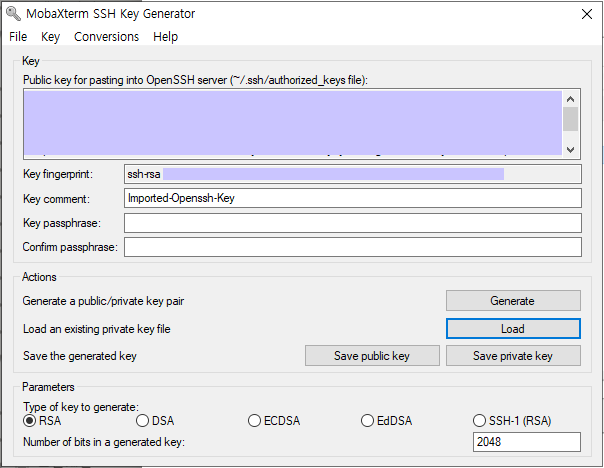604x468 pixels.
Task: Click the number of bits field
Action: point(527,442)
